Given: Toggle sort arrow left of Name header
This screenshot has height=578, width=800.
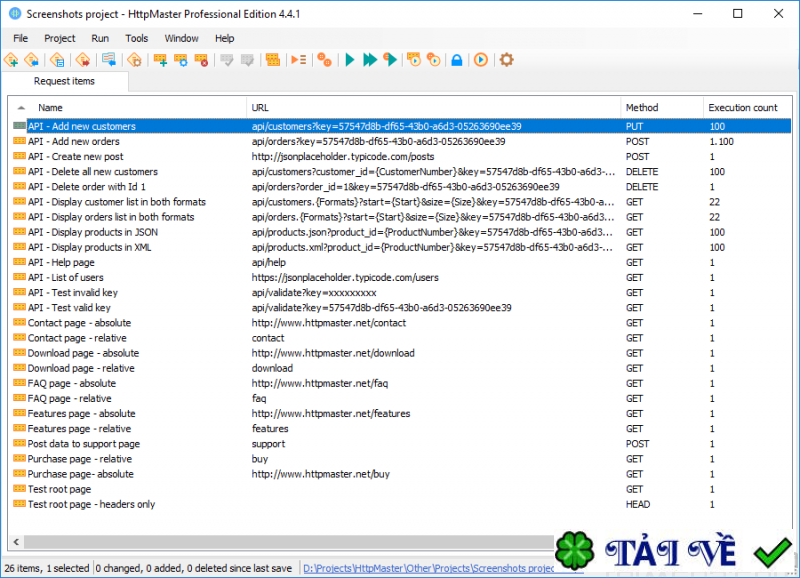Looking at the screenshot, I should [x=22, y=107].
